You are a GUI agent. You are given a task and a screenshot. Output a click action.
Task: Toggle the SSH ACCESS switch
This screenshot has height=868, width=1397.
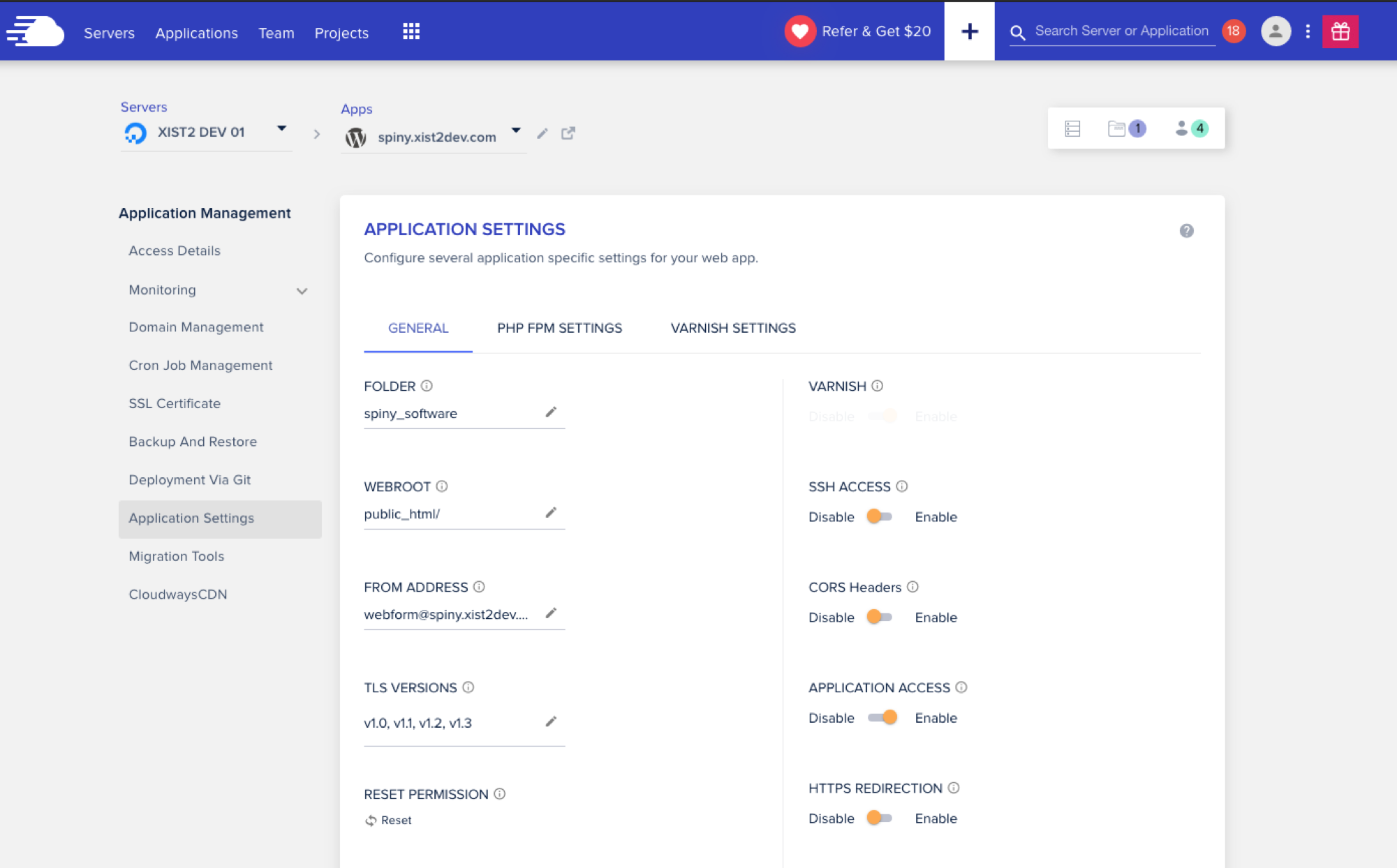click(880, 516)
